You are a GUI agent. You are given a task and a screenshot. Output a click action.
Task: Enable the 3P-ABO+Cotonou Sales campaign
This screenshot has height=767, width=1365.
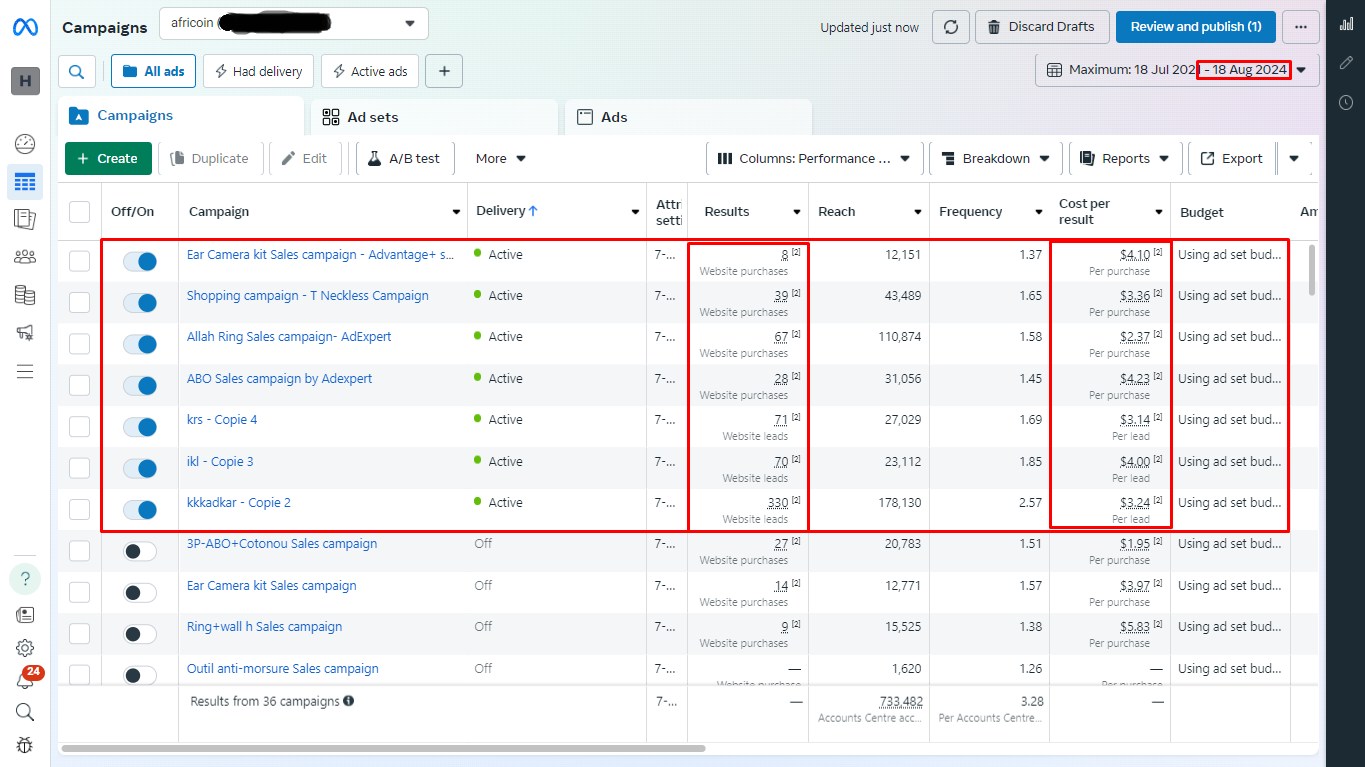[140, 551]
